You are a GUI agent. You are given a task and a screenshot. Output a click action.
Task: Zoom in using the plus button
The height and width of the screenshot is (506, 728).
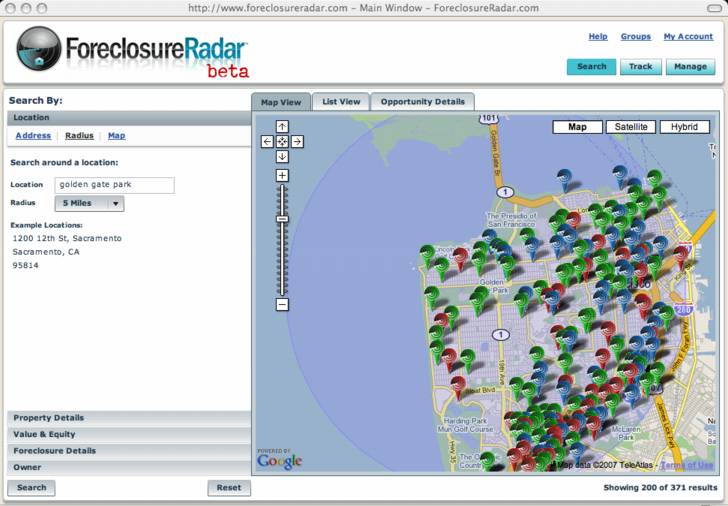coord(282,176)
